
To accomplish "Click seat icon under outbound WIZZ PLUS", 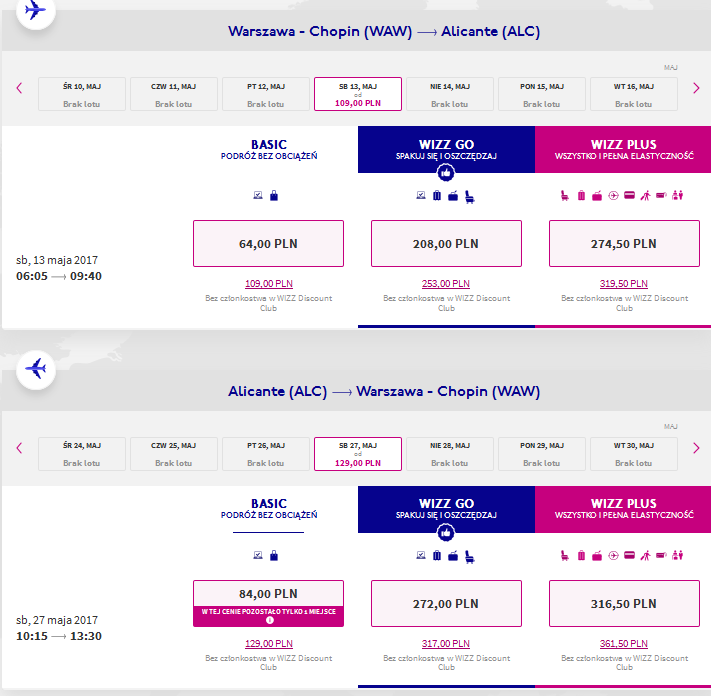I will [565, 195].
